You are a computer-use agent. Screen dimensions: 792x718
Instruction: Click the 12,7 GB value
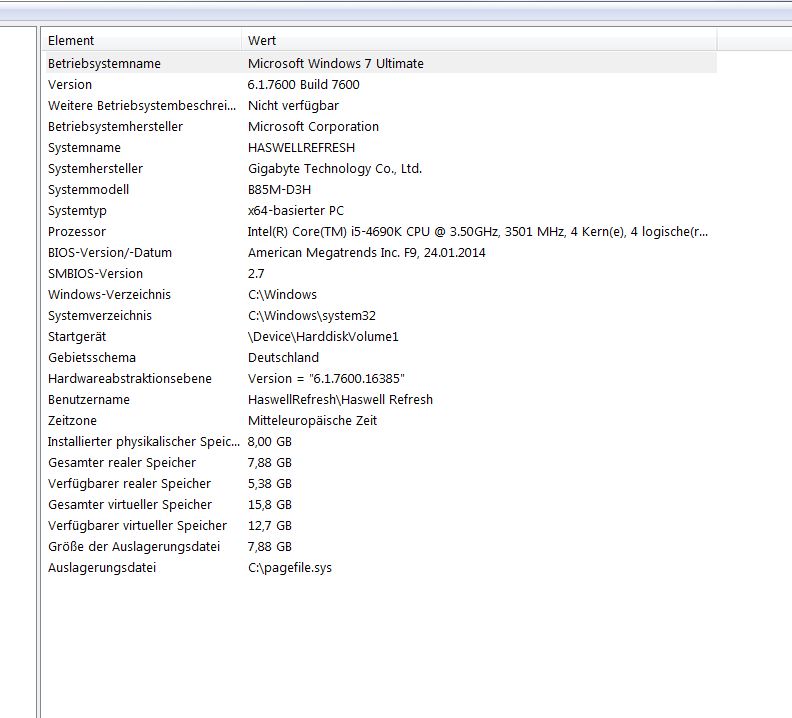(x=270, y=525)
